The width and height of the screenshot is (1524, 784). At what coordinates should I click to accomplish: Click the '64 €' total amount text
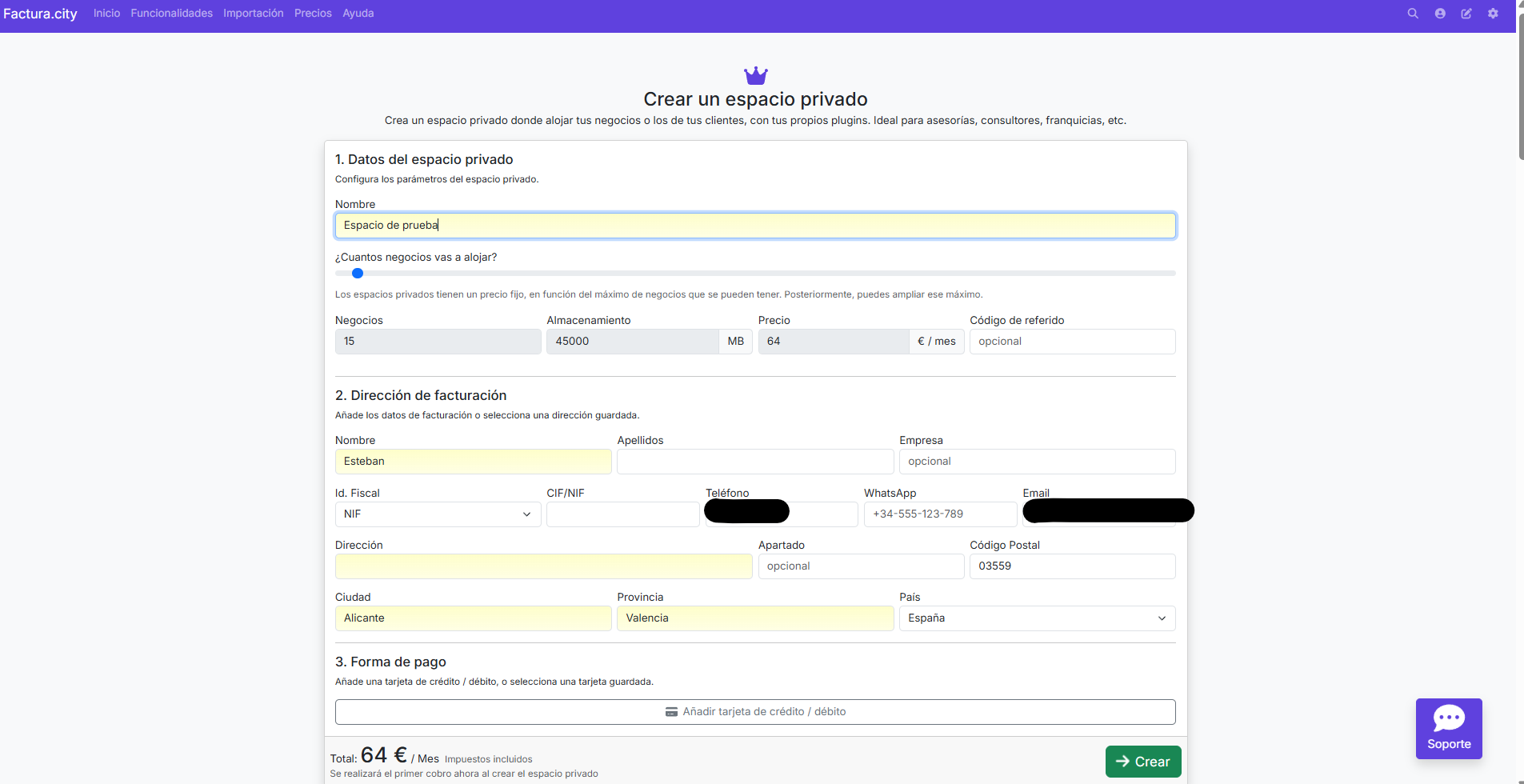click(384, 755)
